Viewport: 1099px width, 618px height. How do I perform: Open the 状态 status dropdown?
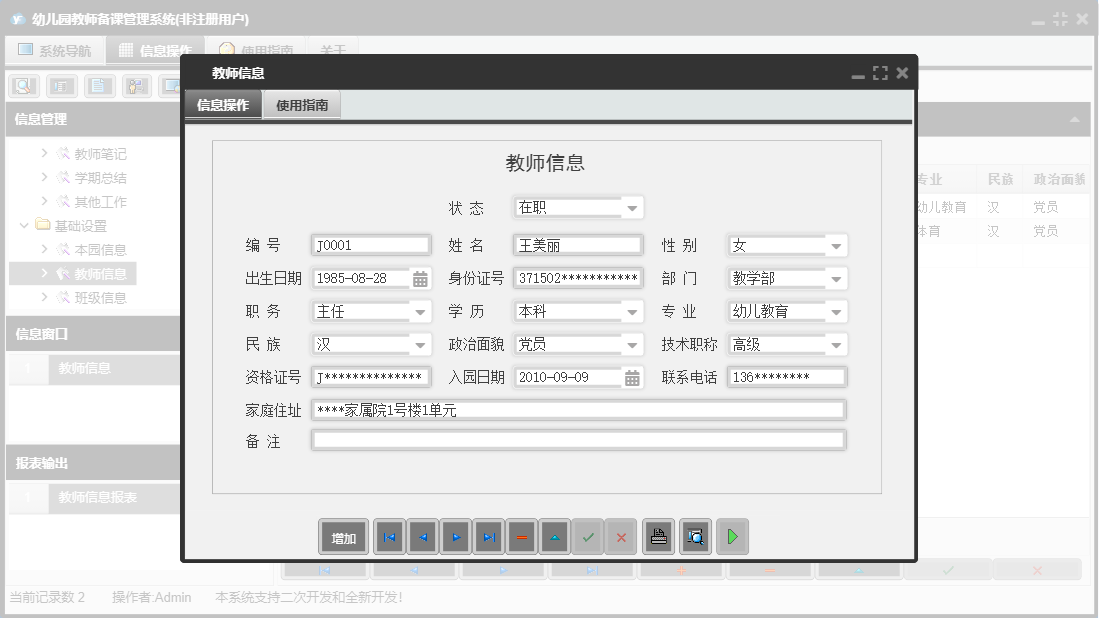632,209
